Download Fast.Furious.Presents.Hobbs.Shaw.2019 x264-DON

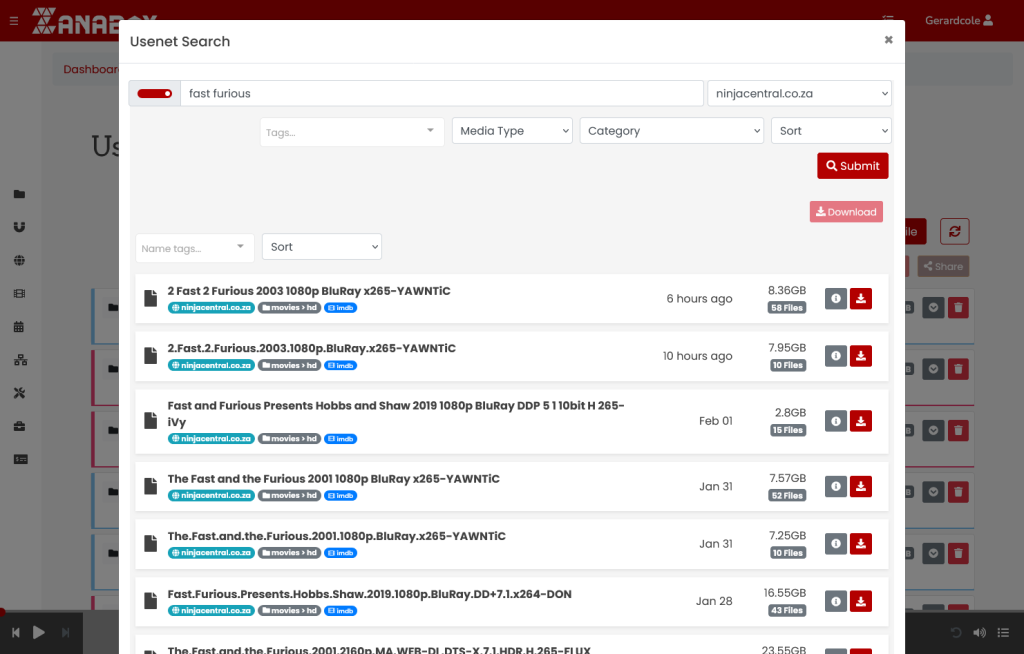(861, 601)
